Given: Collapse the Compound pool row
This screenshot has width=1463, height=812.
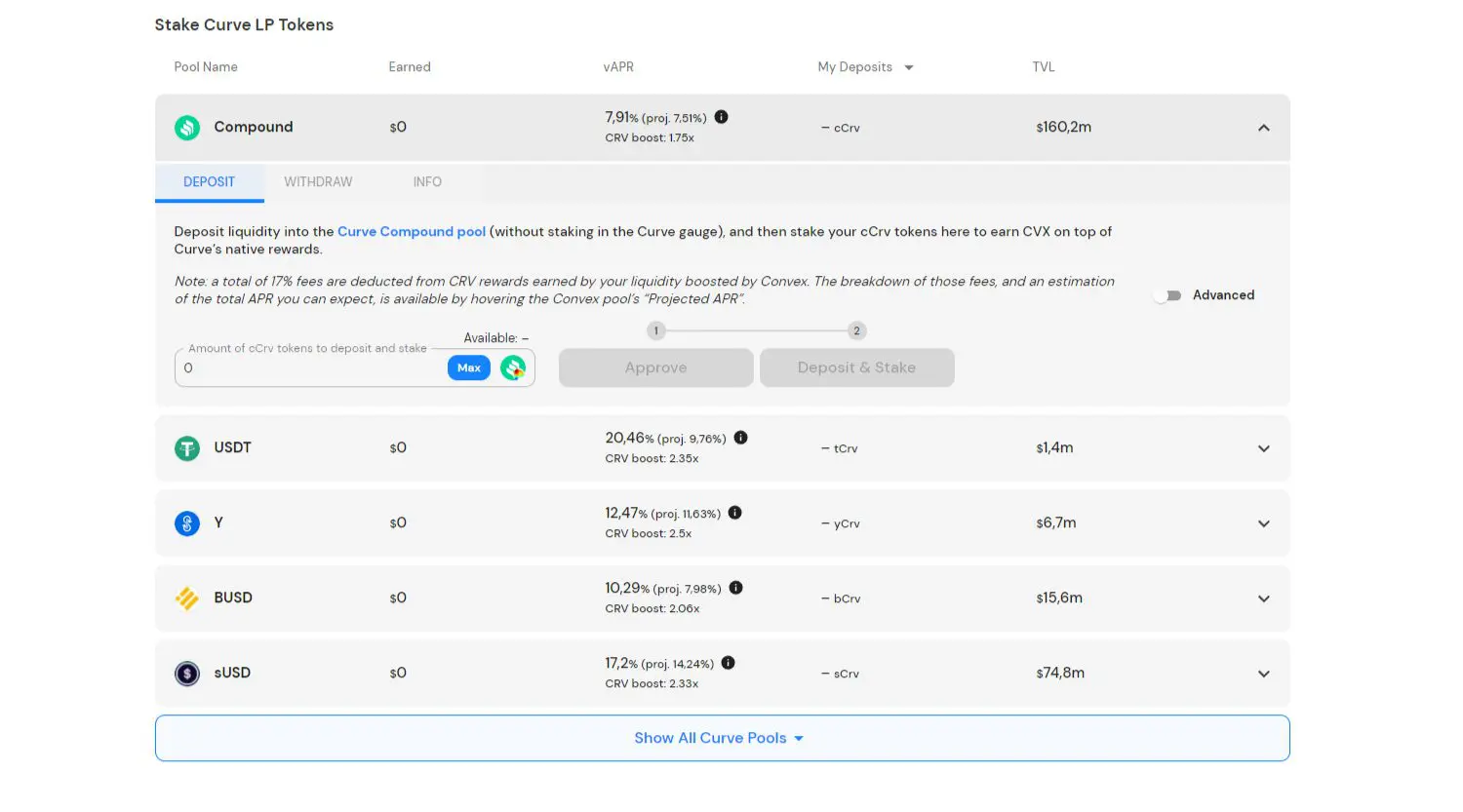Looking at the screenshot, I should [1264, 128].
